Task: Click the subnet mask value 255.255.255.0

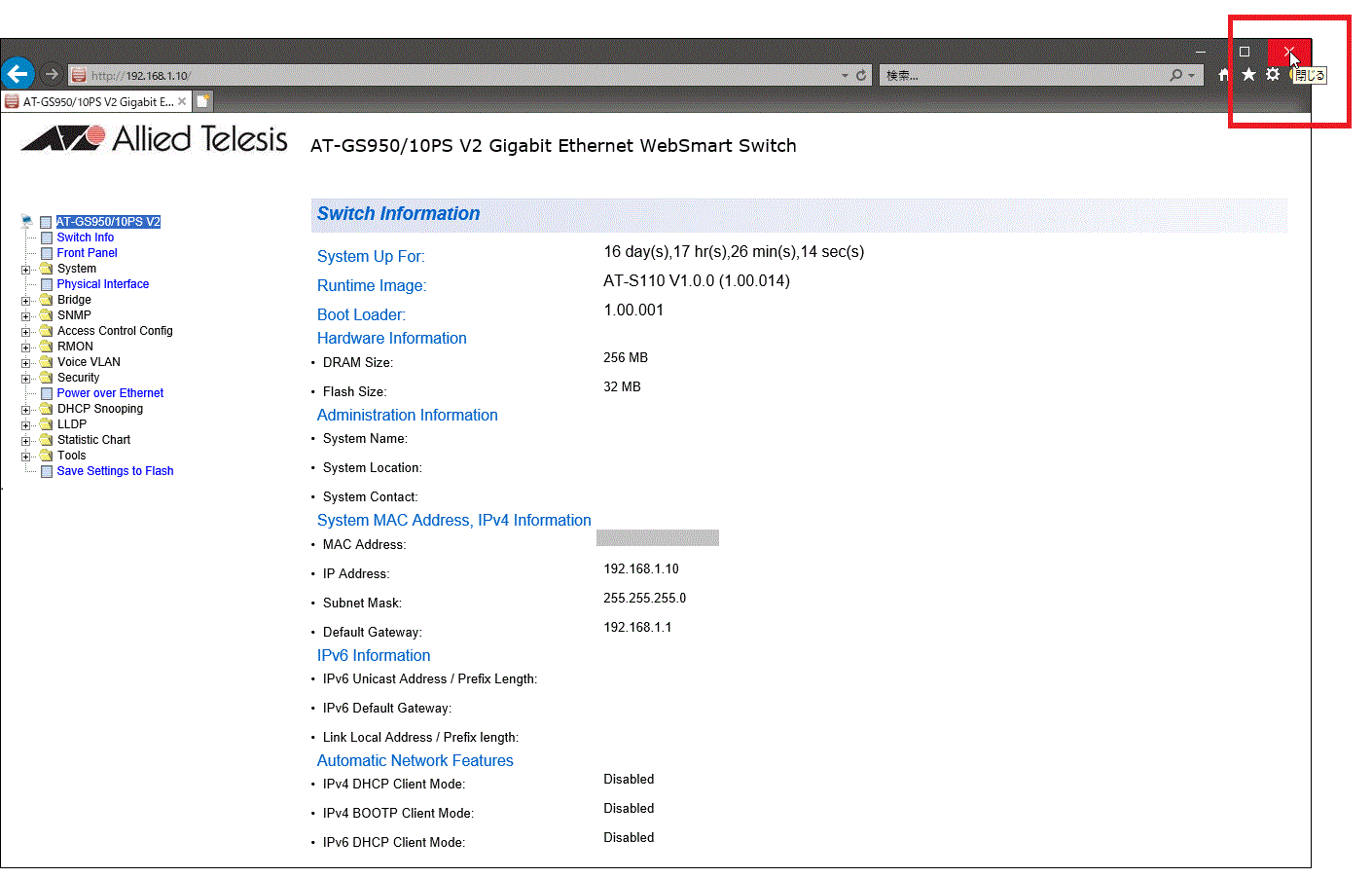Action: [645, 599]
